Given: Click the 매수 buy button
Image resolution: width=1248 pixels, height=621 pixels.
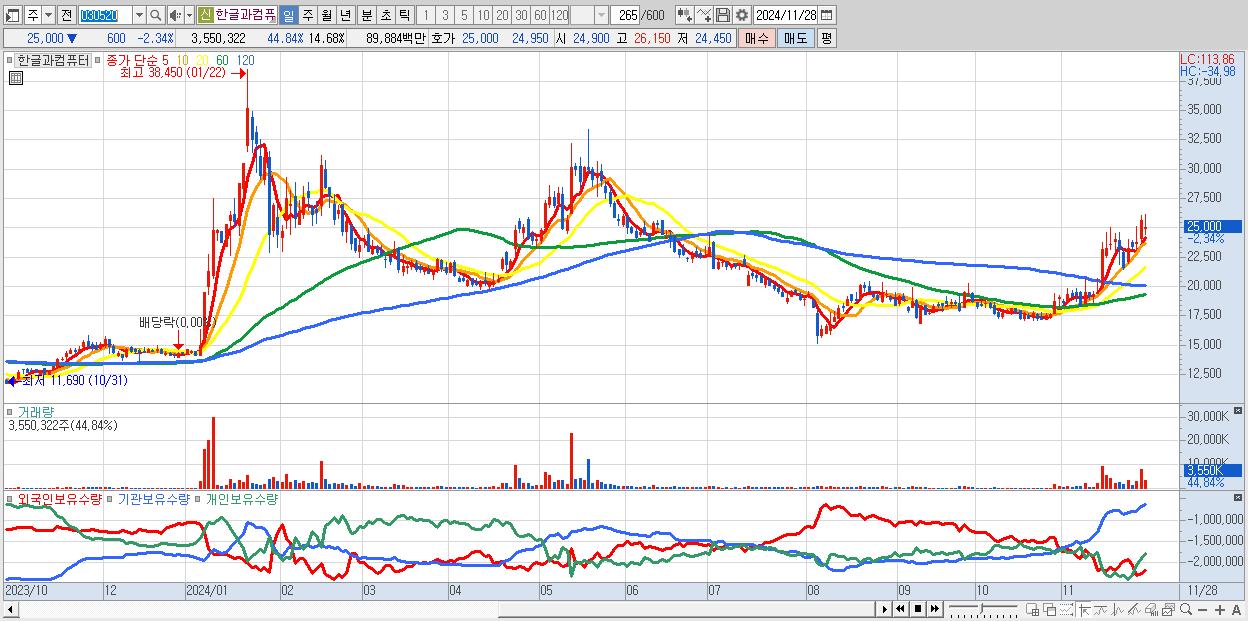Looking at the screenshot, I should click(757, 38).
